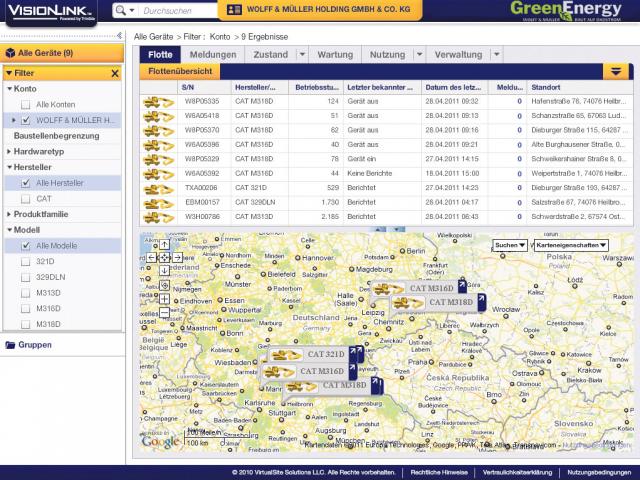This screenshot has width=640, height=480.
Task: Expand the table pane splitter down arrow
Action: pyautogui.click(x=397, y=229)
